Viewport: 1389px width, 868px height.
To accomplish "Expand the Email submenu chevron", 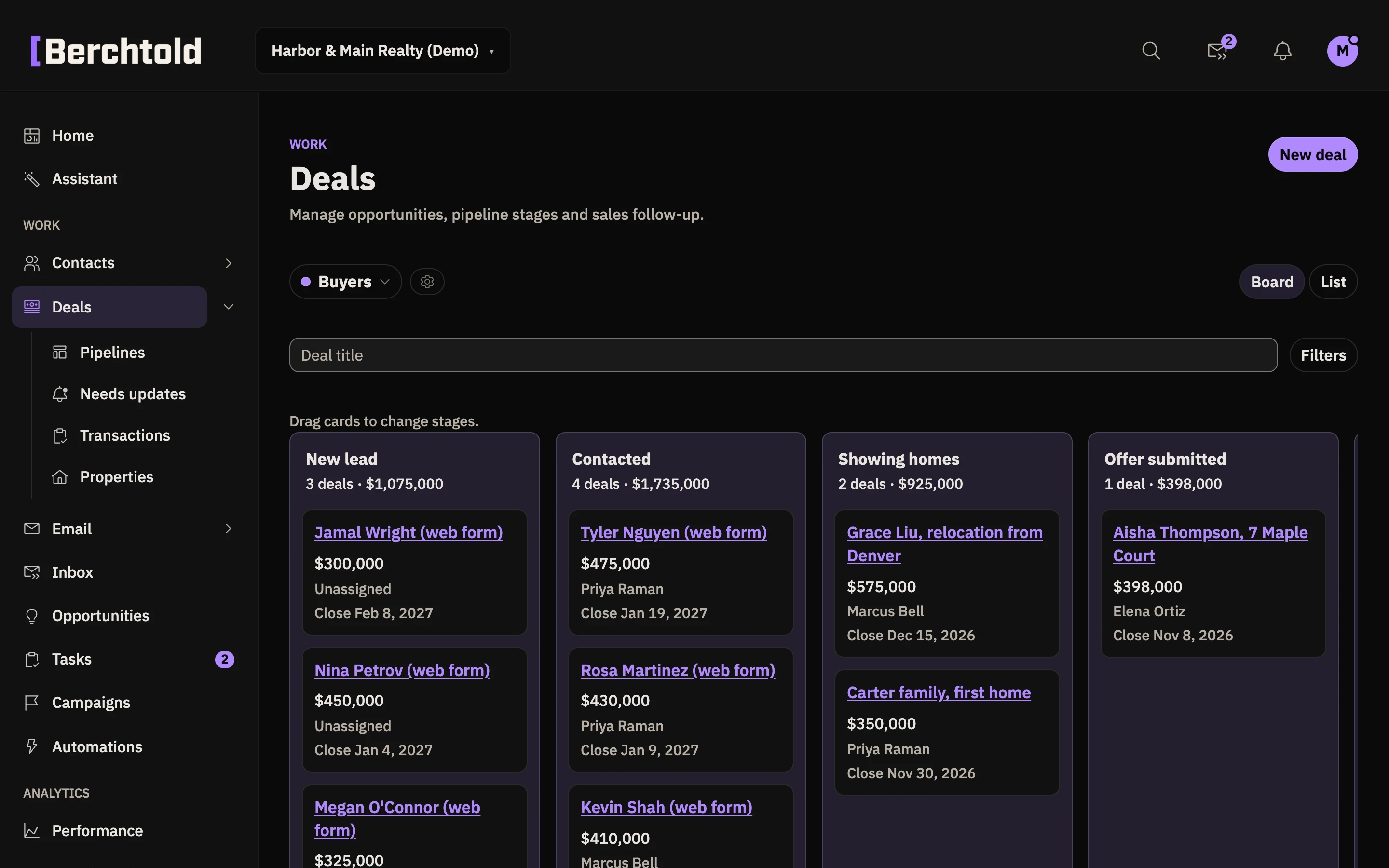I will tap(229, 529).
